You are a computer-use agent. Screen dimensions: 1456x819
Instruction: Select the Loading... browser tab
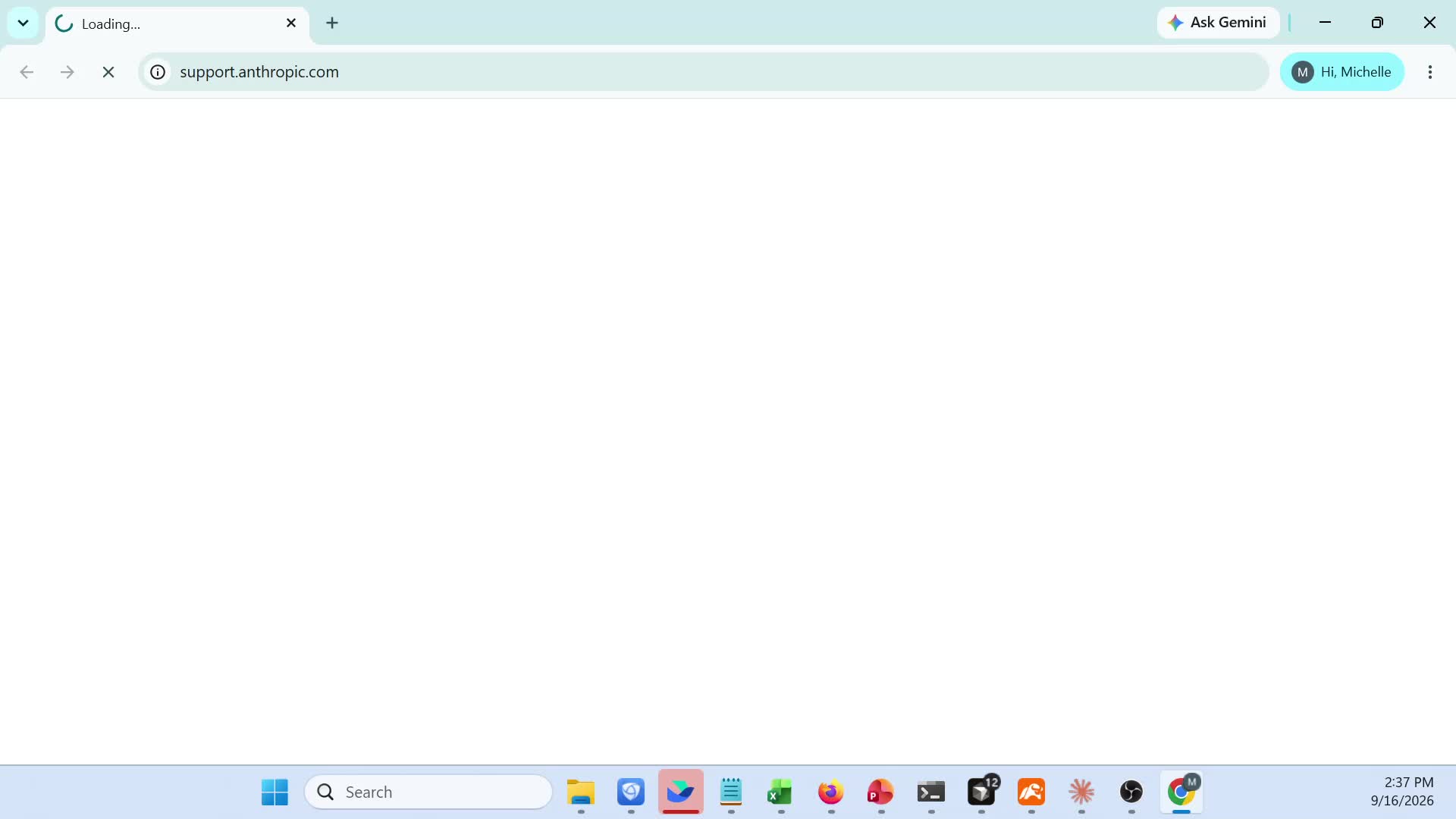coord(178,24)
